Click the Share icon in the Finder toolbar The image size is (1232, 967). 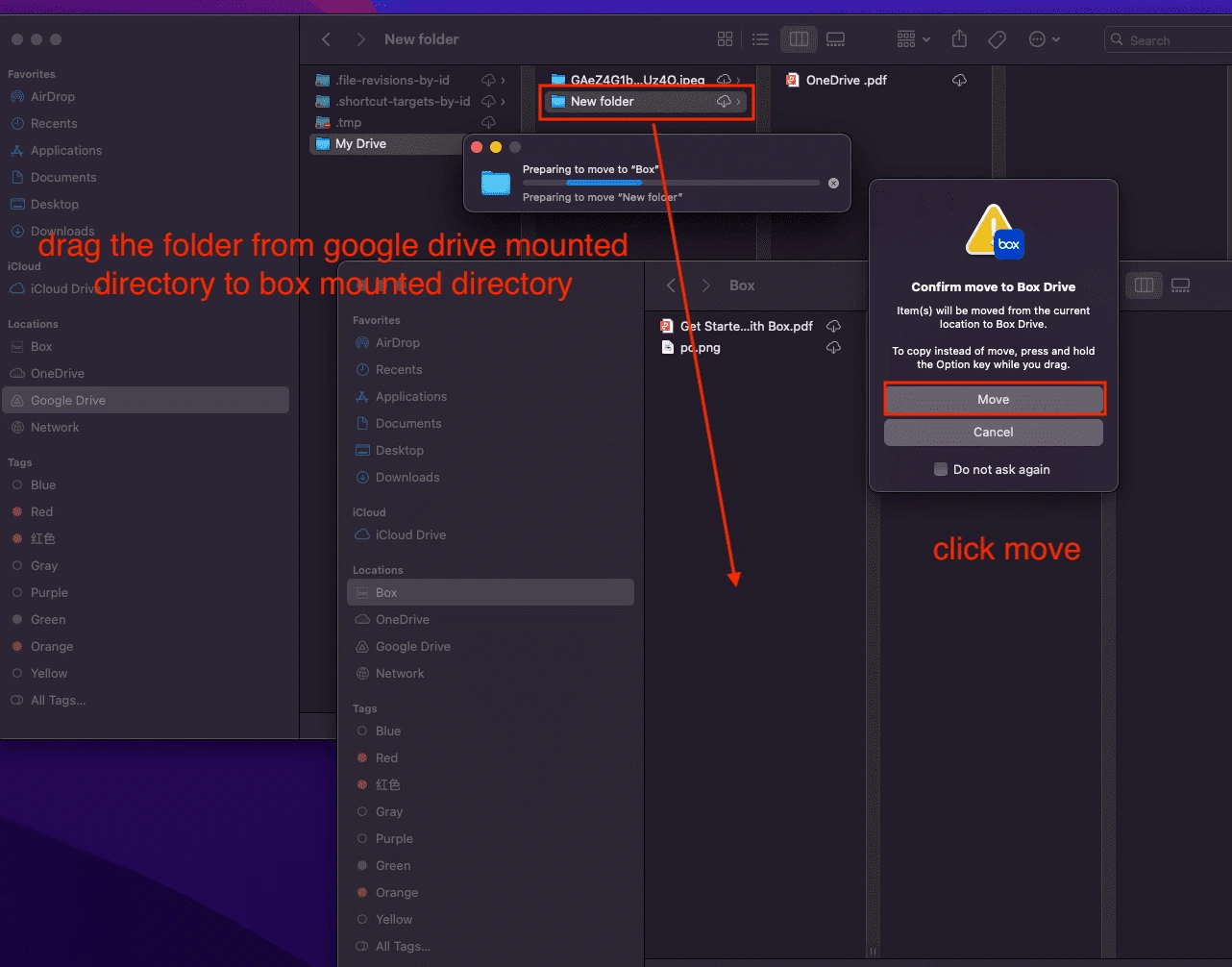coord(959,39)
